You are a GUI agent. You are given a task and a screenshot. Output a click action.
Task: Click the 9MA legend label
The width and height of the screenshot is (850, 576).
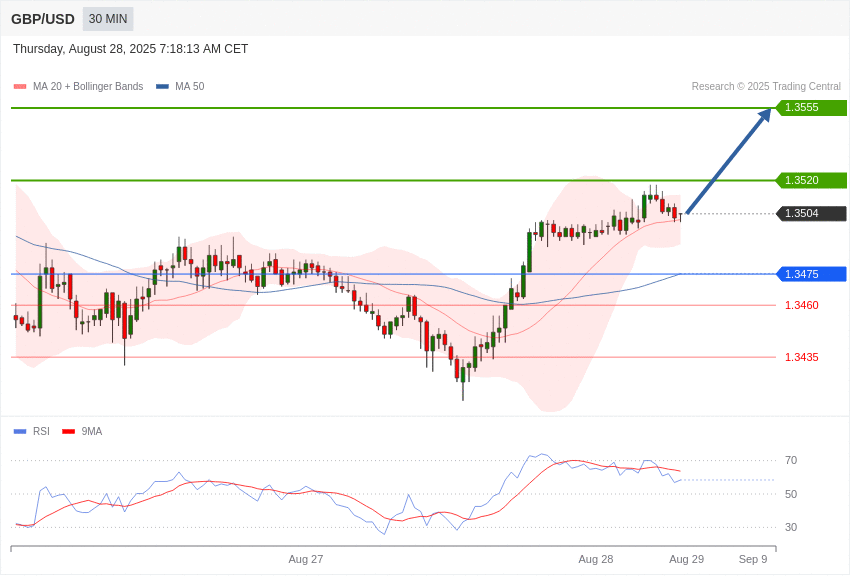click(x=92, y=431)
